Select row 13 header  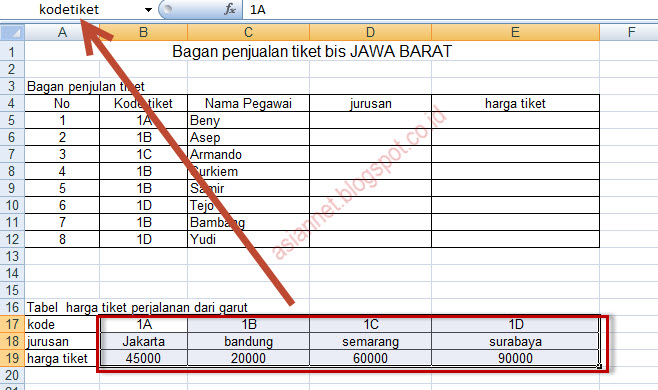point(12,256)
